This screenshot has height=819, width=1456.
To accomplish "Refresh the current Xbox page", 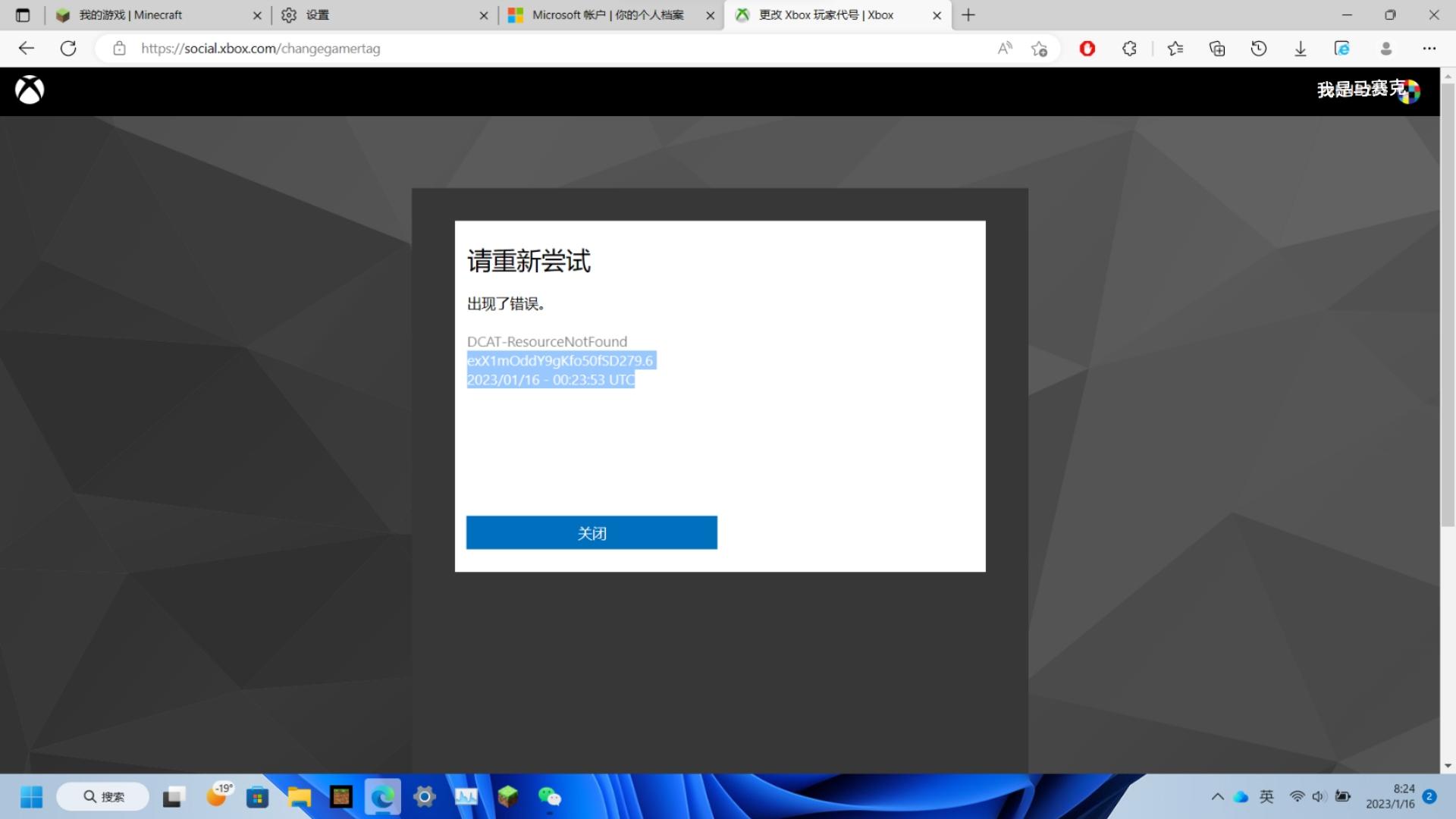I will tap(68, 49).
